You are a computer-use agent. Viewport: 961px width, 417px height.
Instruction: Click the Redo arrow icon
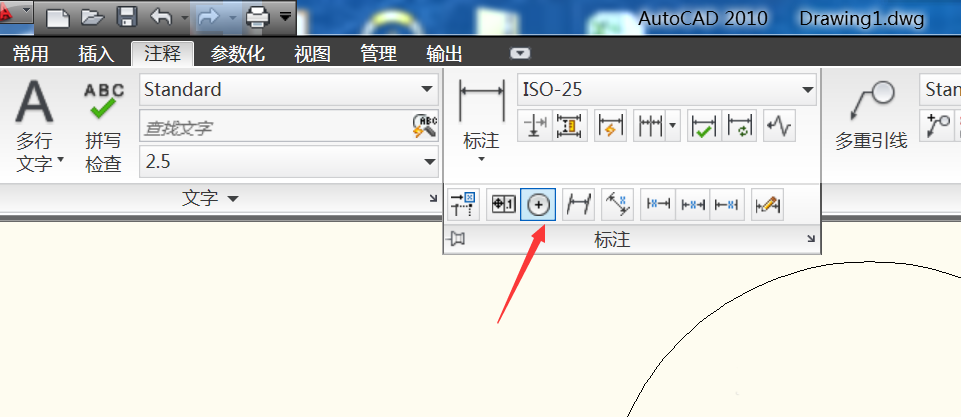pos(210,17)
